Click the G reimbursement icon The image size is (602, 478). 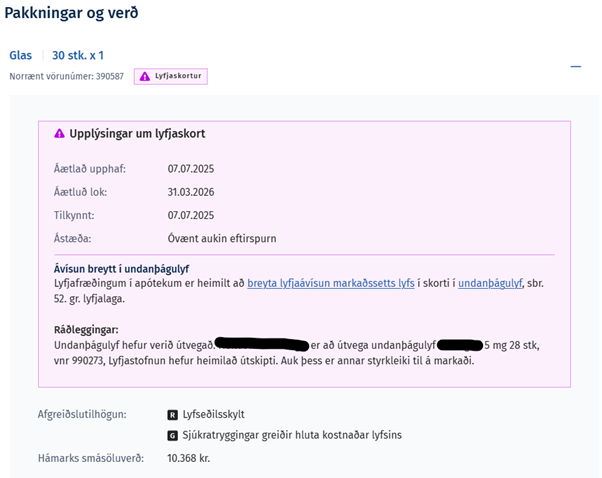click(173, 435)
